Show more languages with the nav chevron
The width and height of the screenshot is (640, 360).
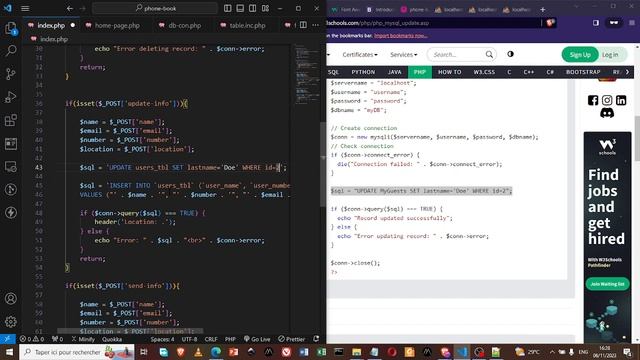[x=627, y=72]
